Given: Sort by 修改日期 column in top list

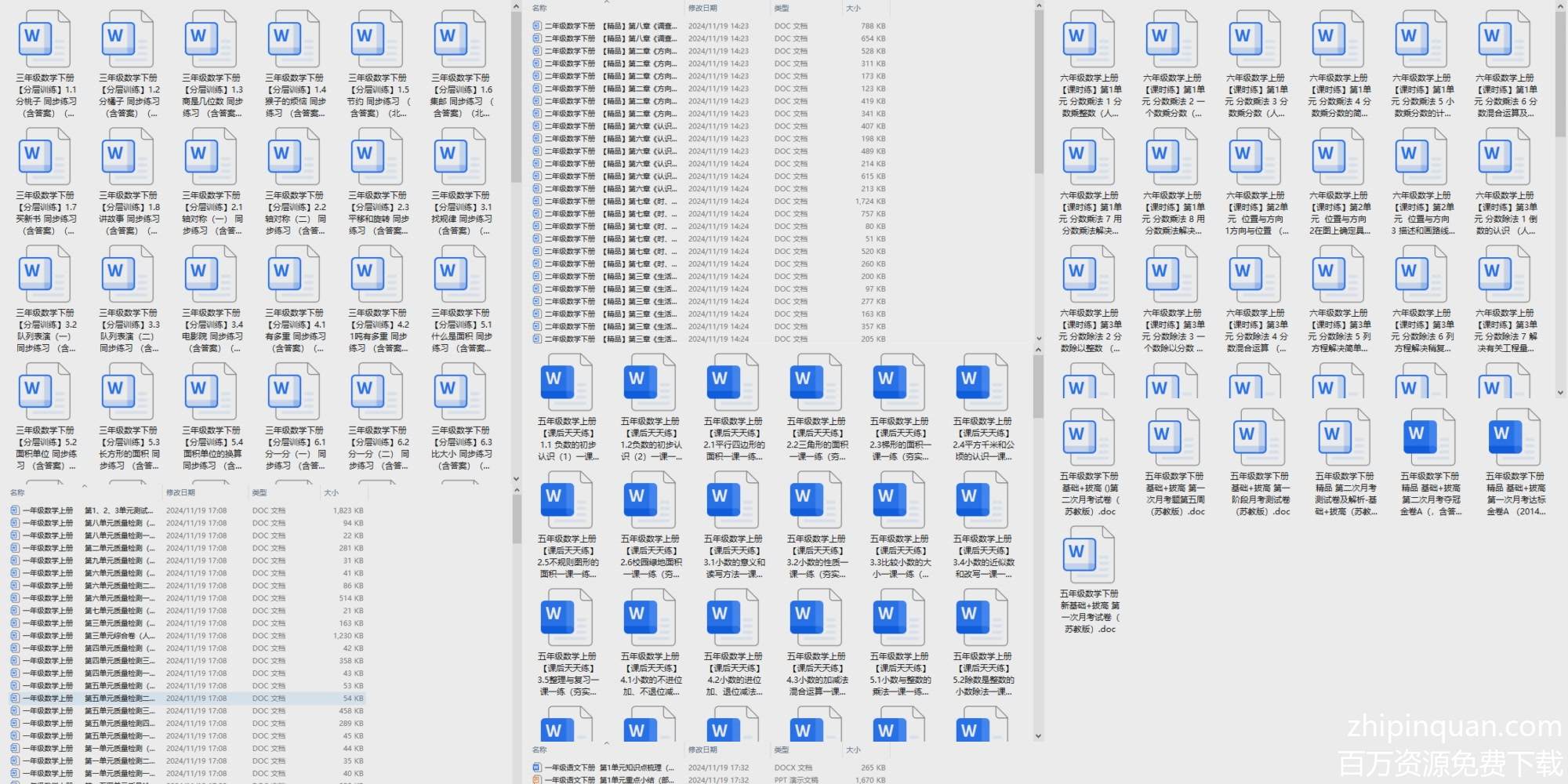Looking at the screenshot, I should [702, 8].
